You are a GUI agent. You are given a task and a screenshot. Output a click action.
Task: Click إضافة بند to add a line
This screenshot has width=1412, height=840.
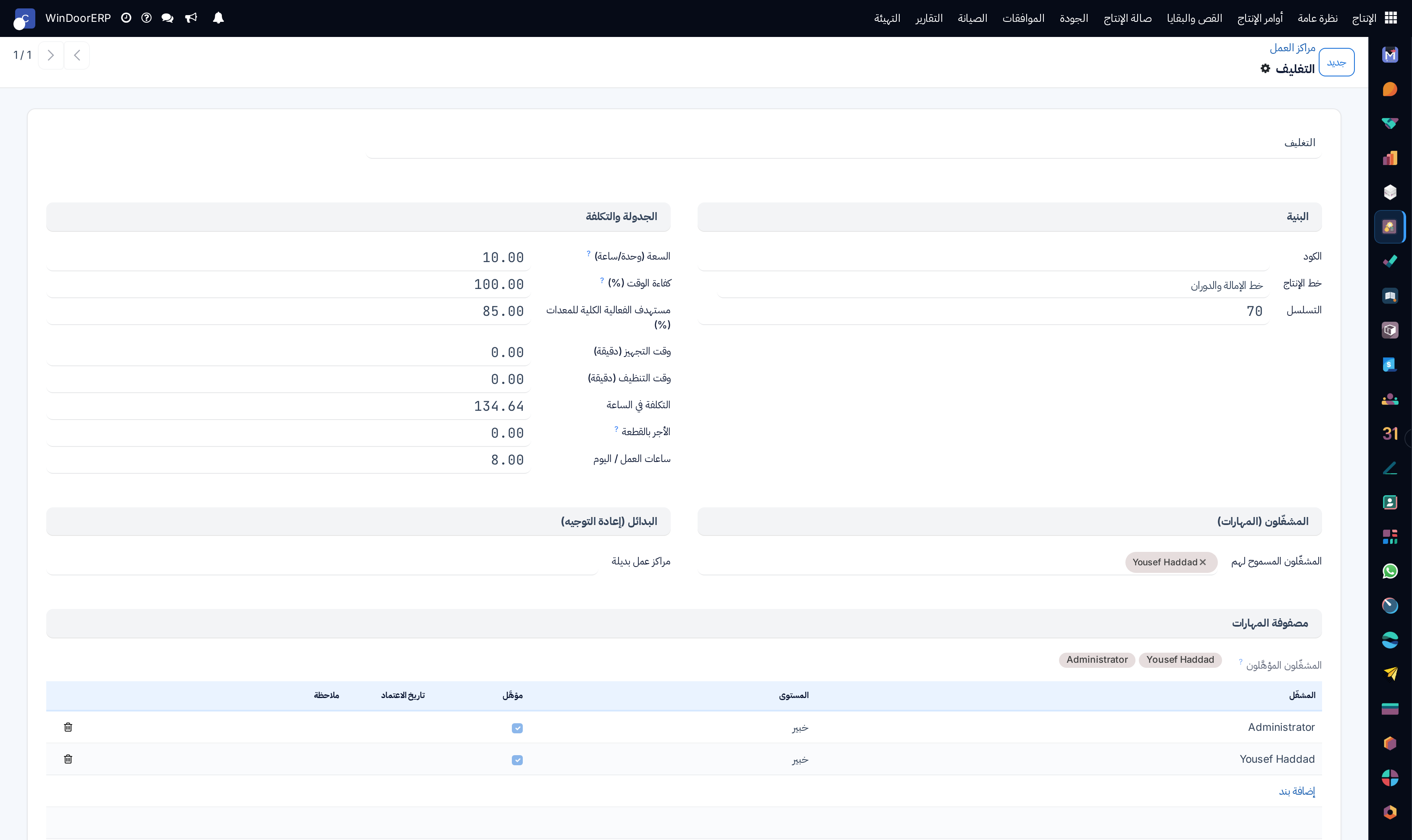(x=1297, y=791)
